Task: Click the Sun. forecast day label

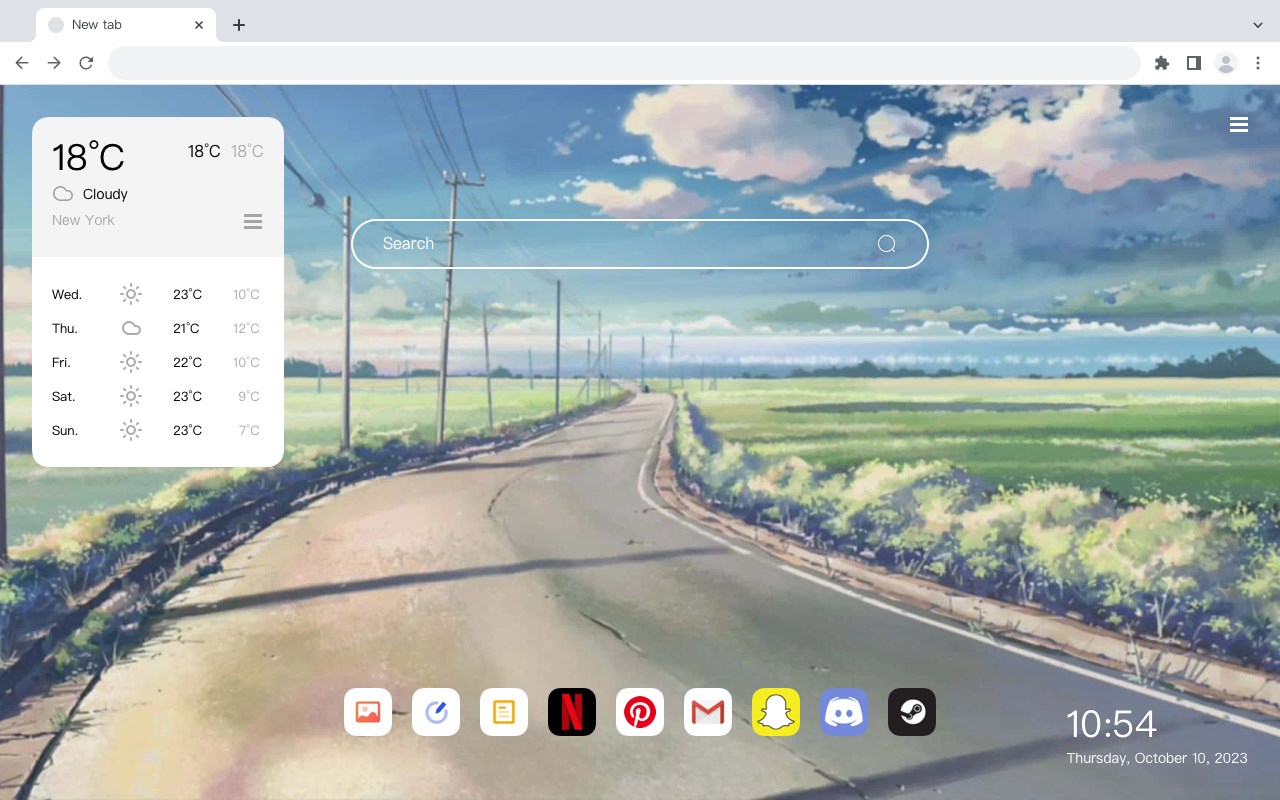Action: click(x=65, y=430)
